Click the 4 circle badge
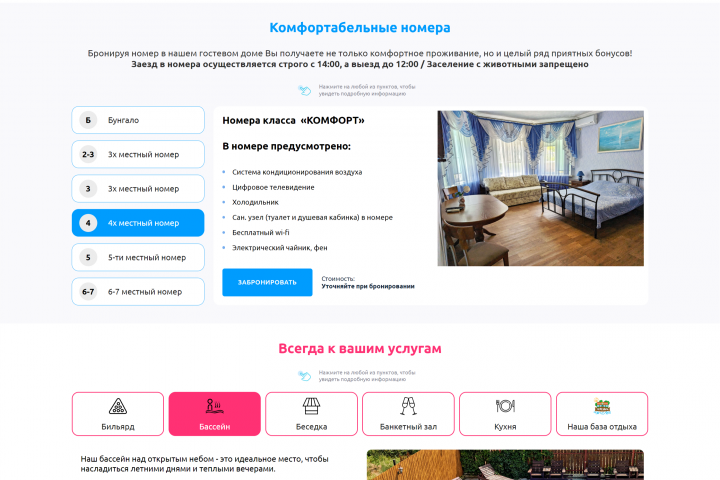720x480 pixels. point(88,223)
